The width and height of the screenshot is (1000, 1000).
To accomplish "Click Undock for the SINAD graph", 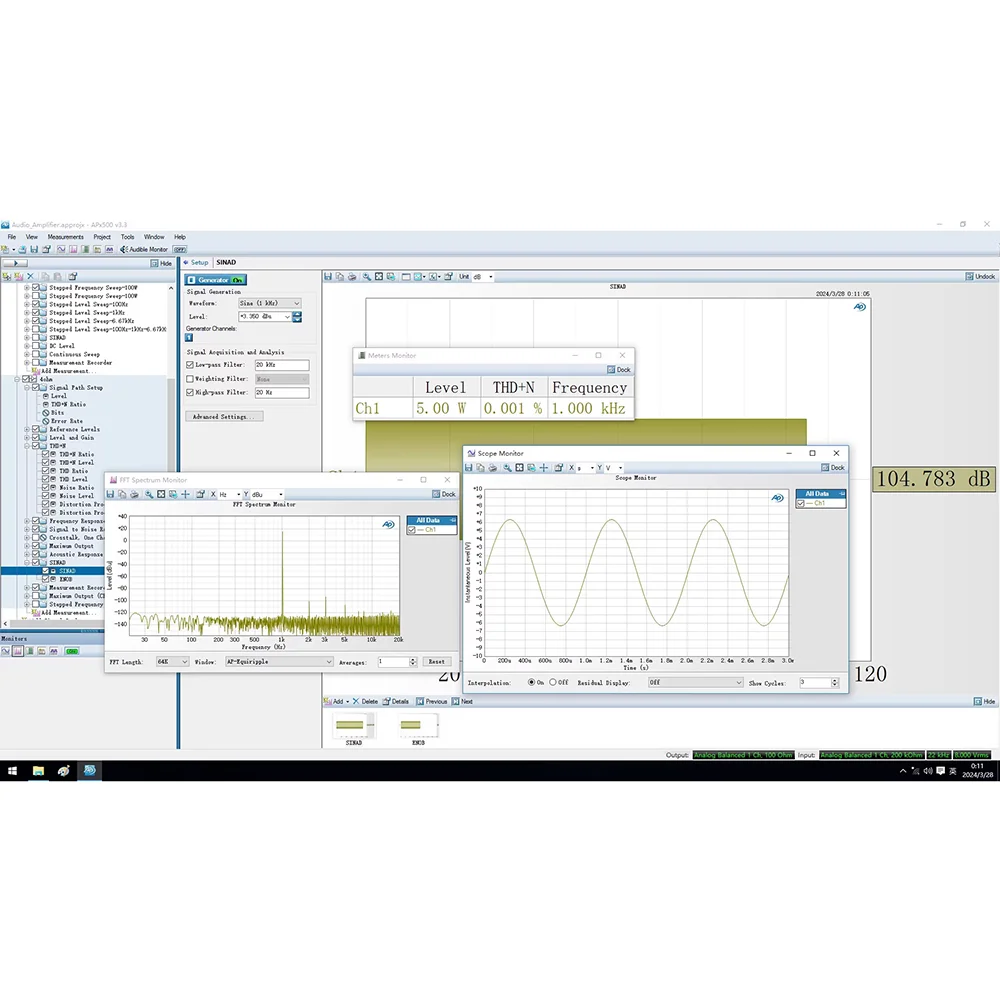I will point(980,277).
